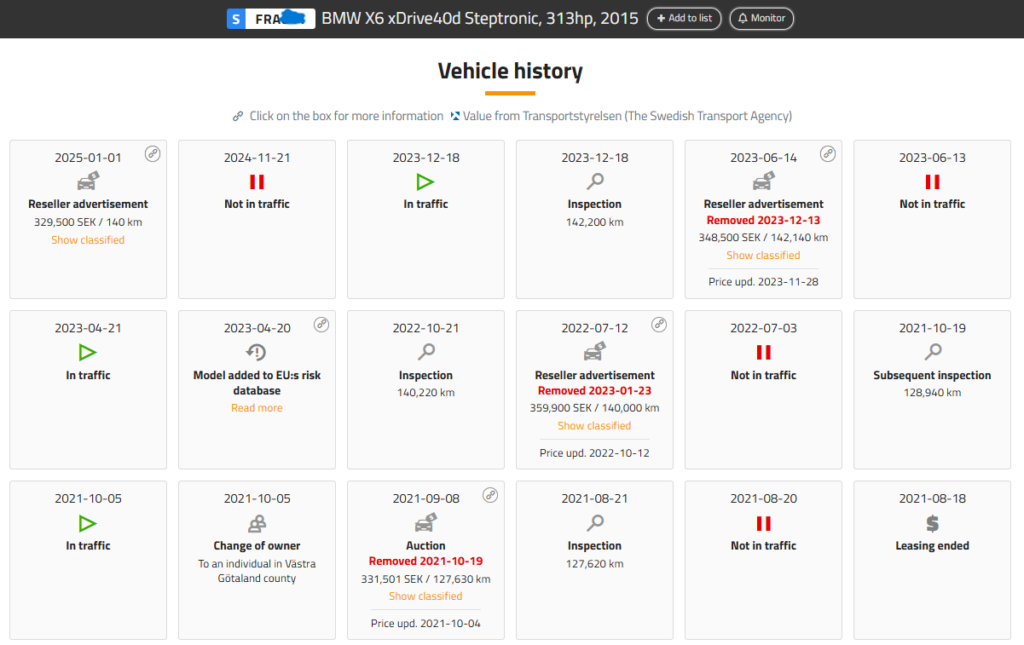Open Show classified for 2023-06-14 advertisement
The height and width of the screenshot is (645, 1024).
(763, 255)
